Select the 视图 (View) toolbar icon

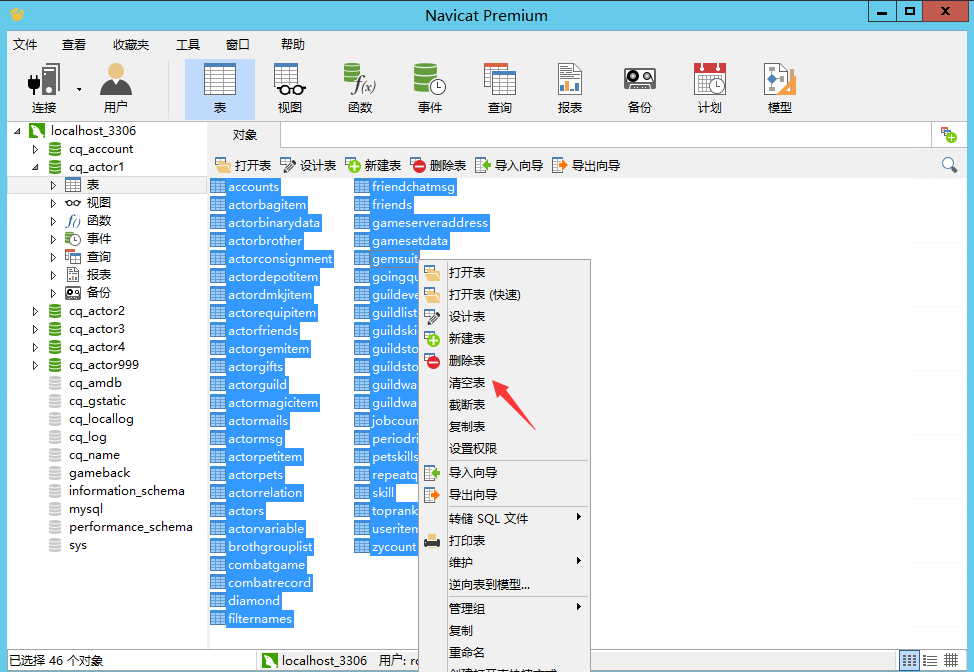coord(289,88)
